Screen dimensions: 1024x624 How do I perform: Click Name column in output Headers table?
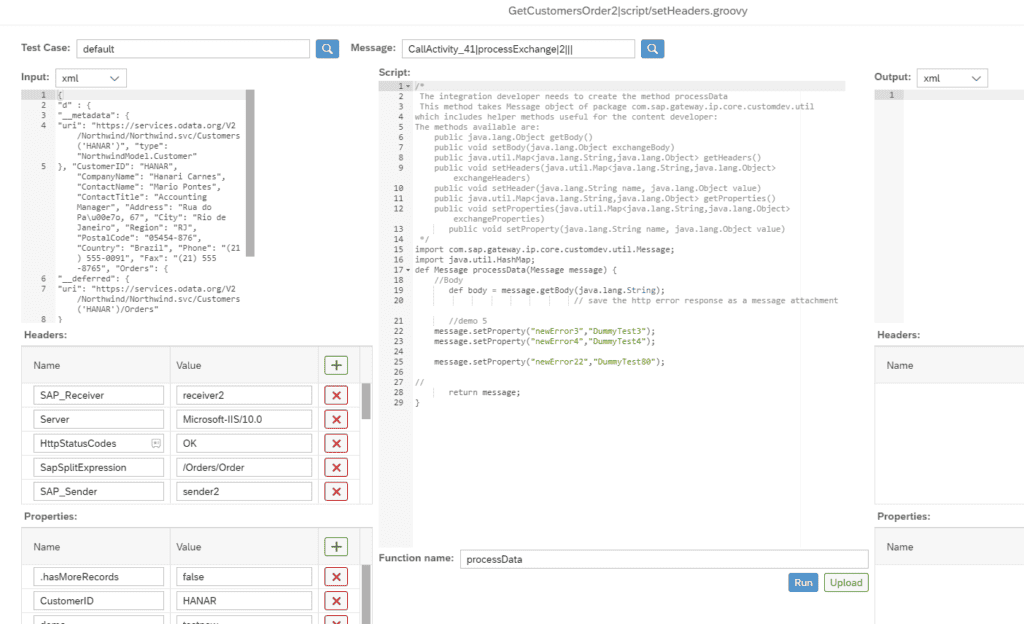click(900, 366)
